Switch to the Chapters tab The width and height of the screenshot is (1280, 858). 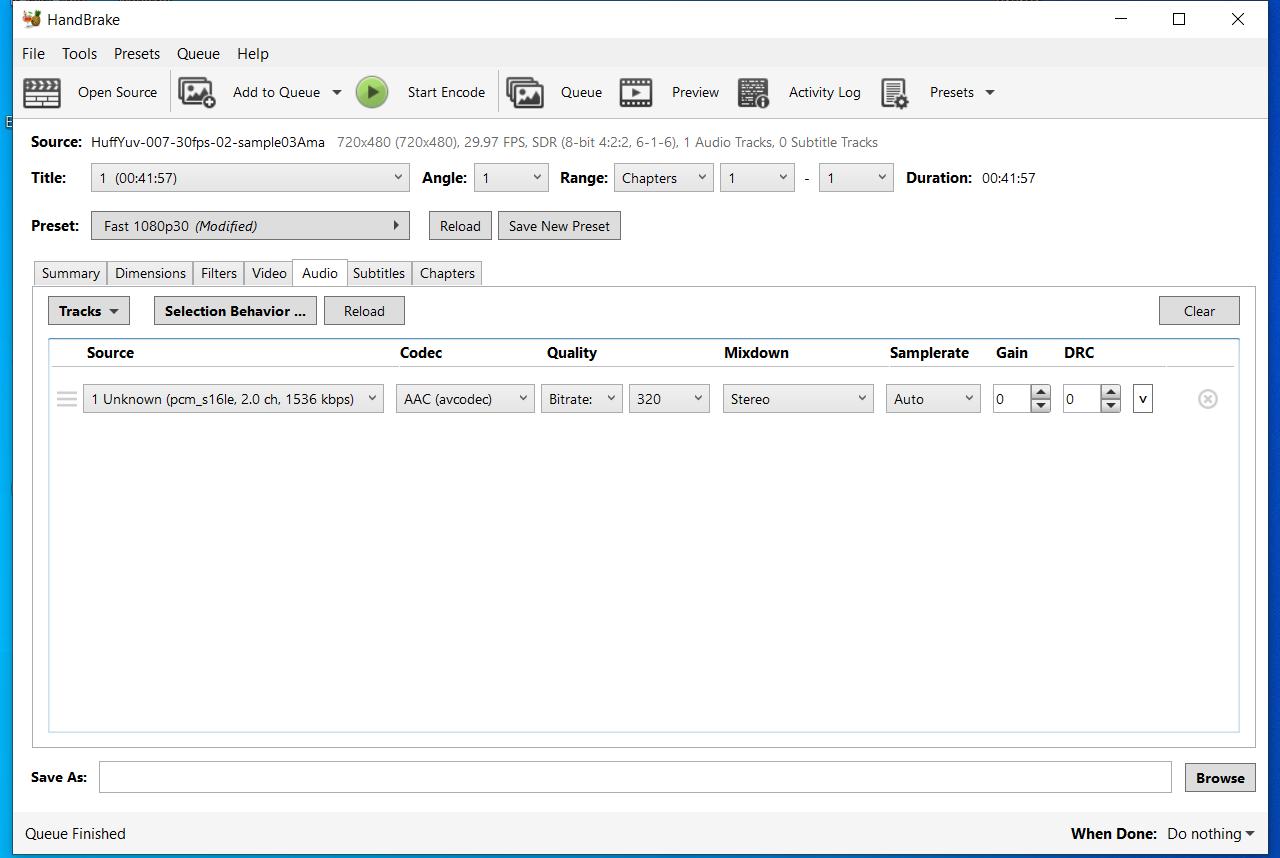tap(447, 273)
